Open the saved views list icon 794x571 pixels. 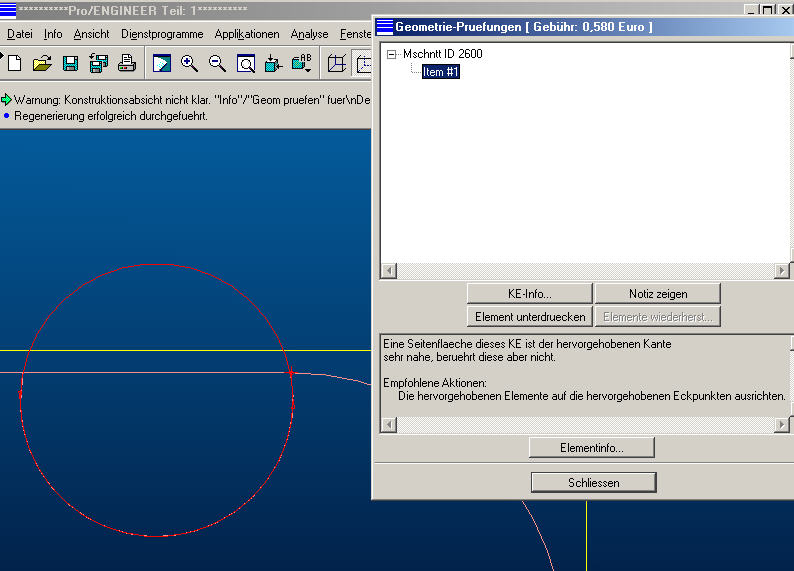point(302,64)
